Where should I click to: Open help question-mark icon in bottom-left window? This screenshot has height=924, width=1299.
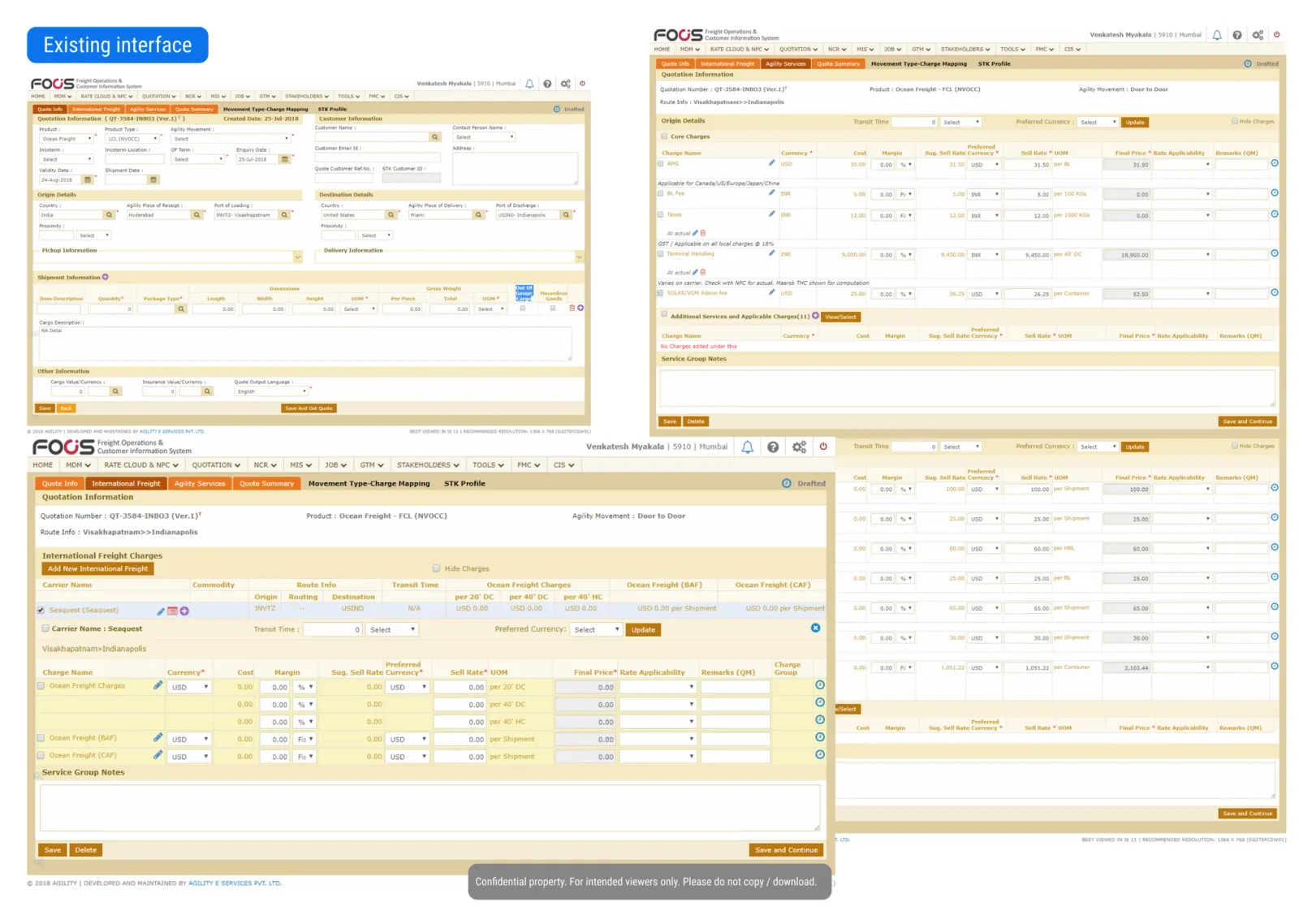pyautogui.click(x=773, y=447)
